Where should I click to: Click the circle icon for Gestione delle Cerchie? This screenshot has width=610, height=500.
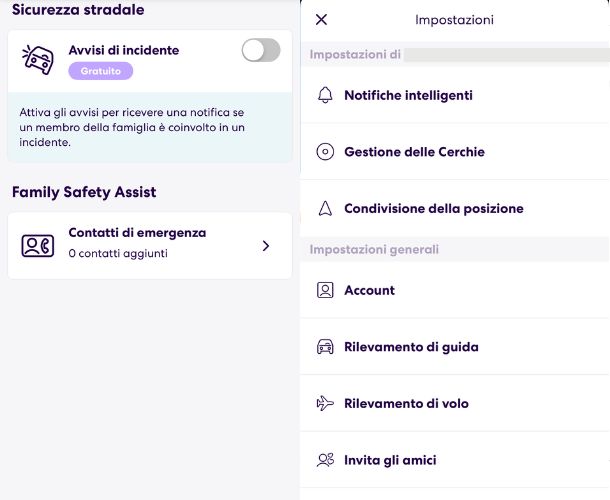tap(325, 152)
